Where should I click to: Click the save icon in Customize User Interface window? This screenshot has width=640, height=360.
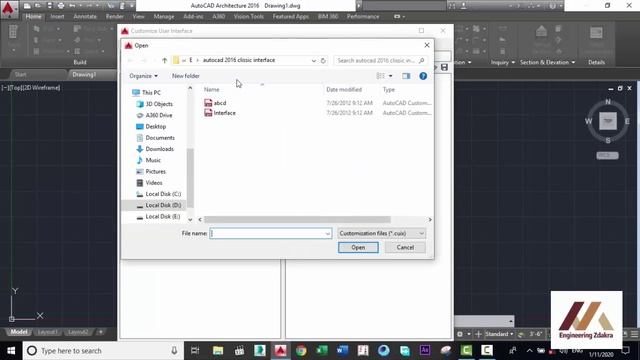coord(444,67)
